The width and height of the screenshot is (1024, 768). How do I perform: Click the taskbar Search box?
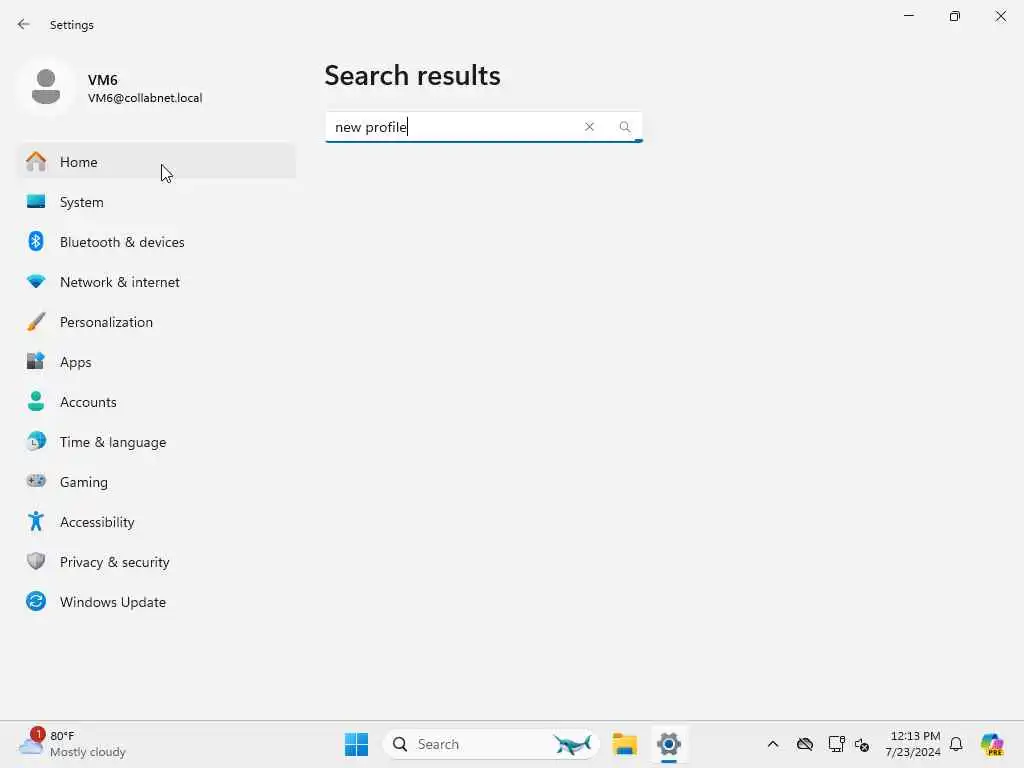point(491,744)
